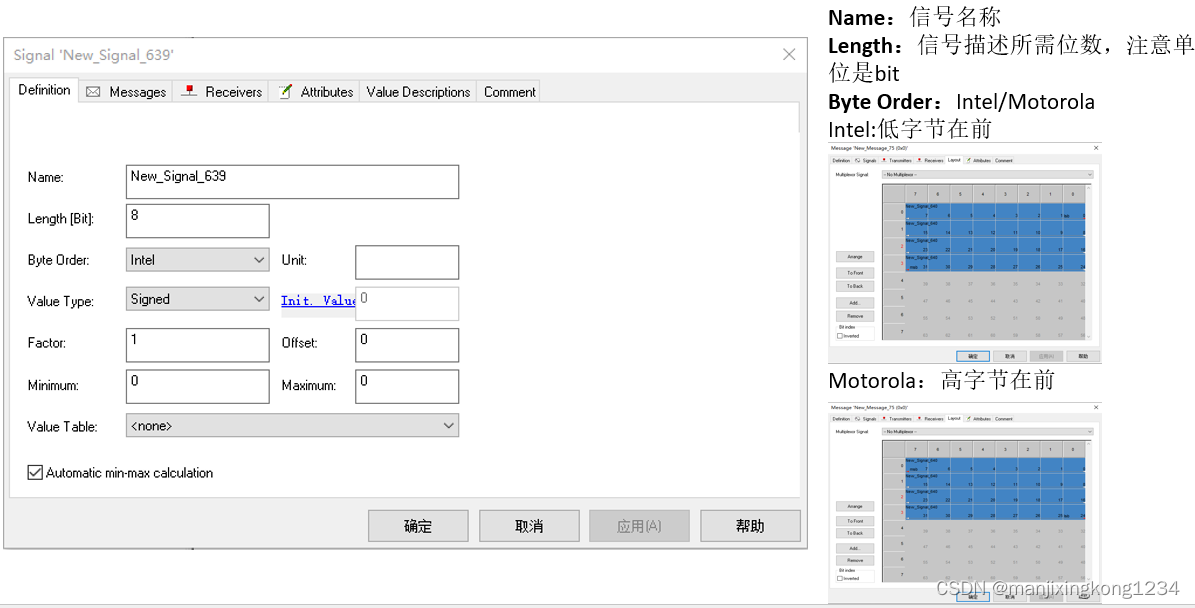Select the Receivers pin icon in Motorola screenshot
This screenshot has height=608, width=1195.
click(x=919, y=420)
